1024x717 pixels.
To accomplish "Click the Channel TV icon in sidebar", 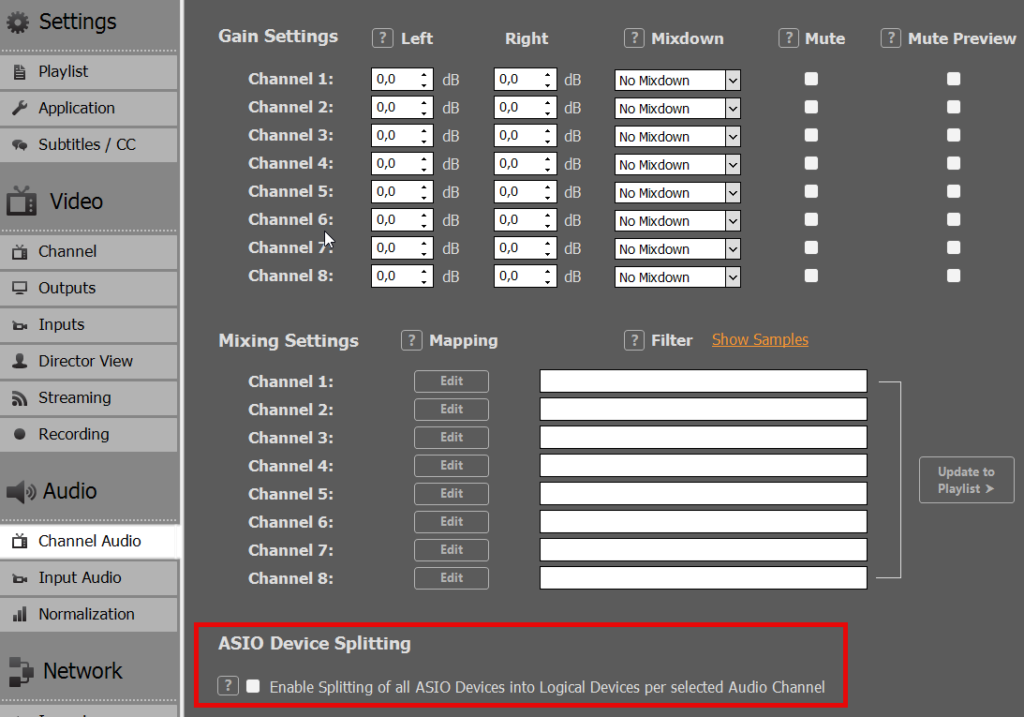I will (x=20, y=251).
